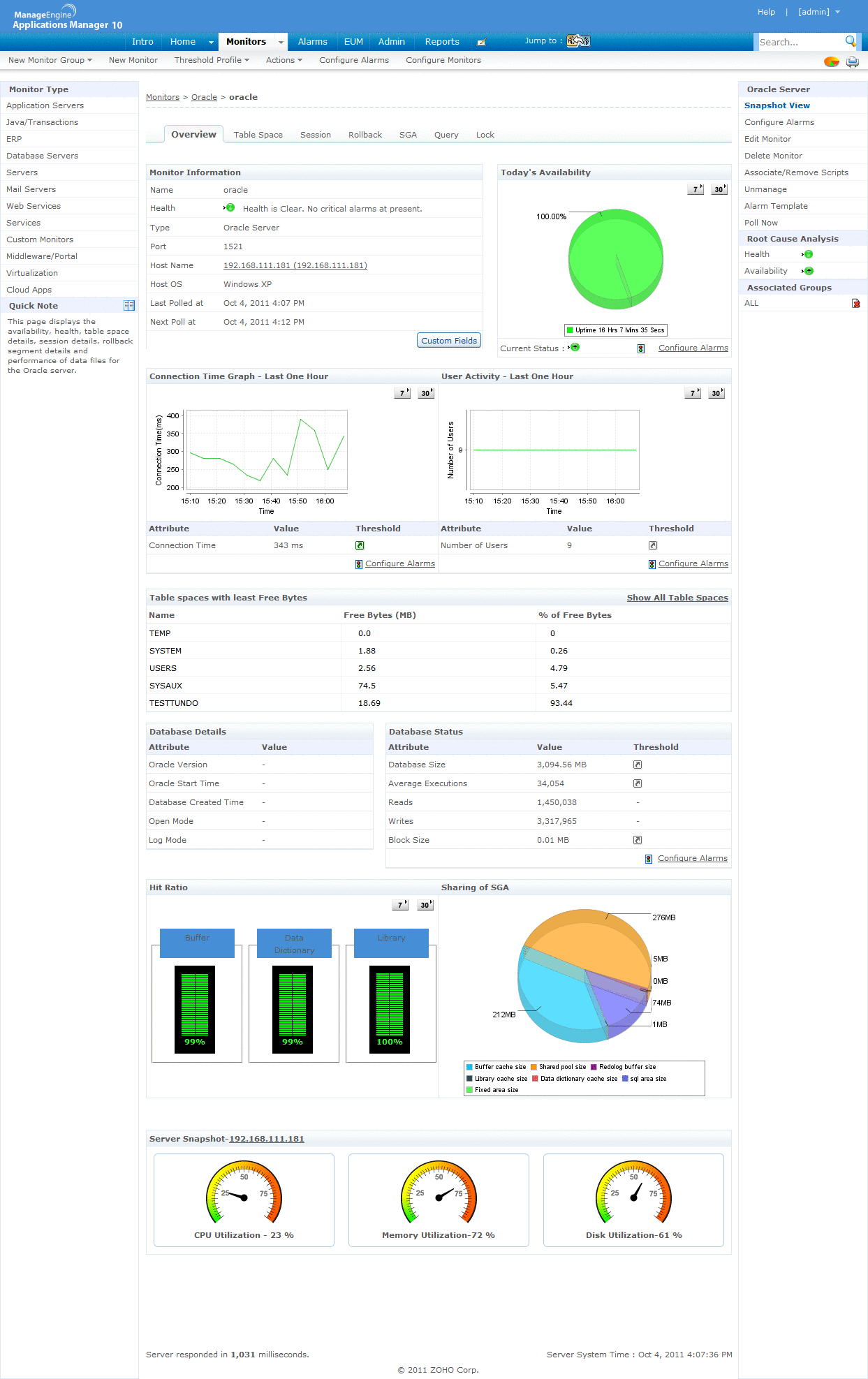Open the Threshold Profile dropdown
The image size is (868, 1379).
pyautogui.click(x=212, y=60)
